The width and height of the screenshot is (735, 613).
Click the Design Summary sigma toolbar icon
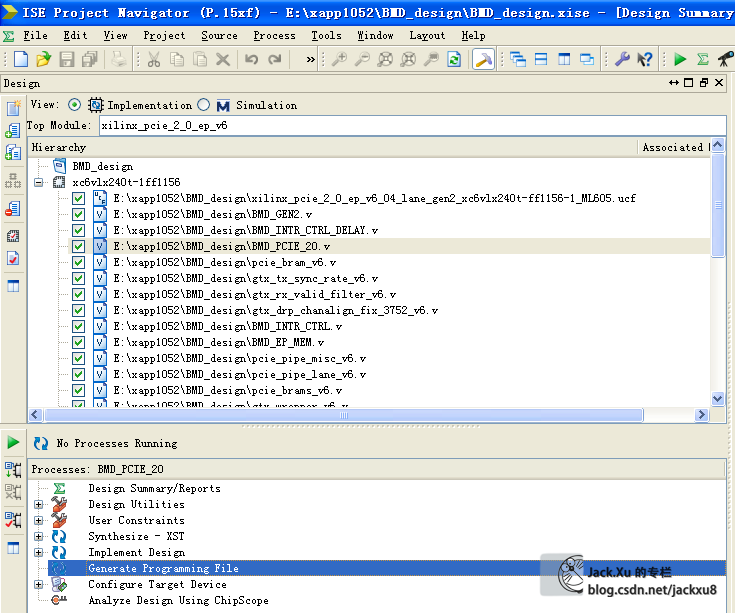tap(703, 59)
